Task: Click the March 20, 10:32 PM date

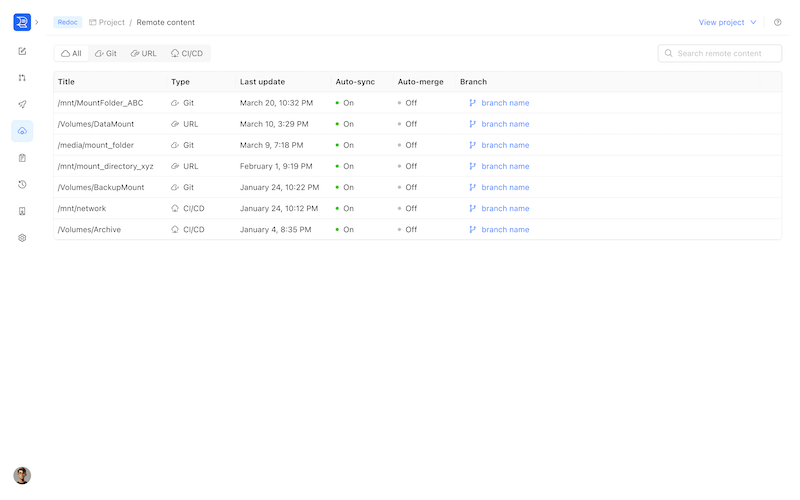Action: click(x=277, y=103)
